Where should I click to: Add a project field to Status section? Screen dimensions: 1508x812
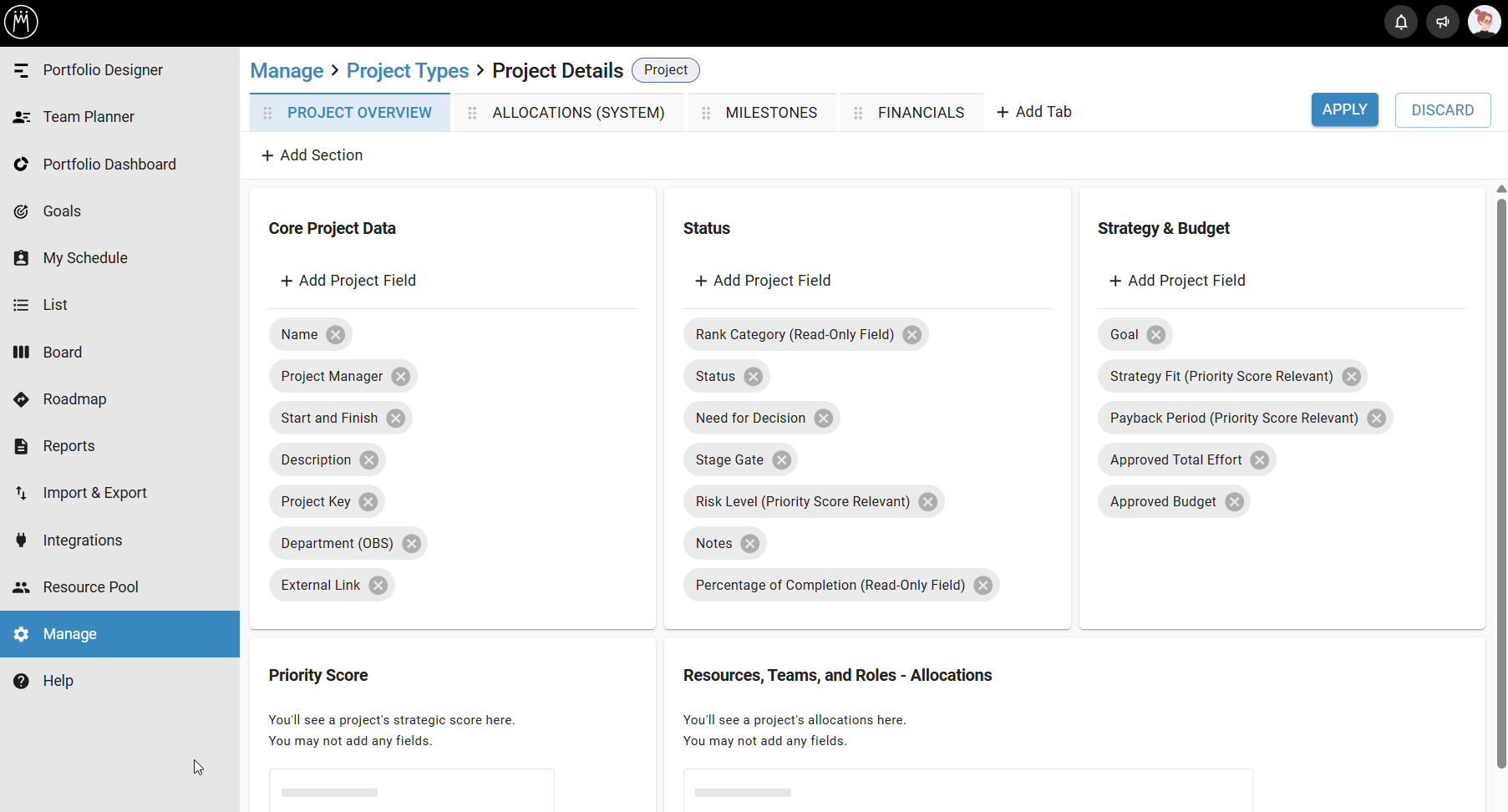pyautogui.click(x=762, y=281)
